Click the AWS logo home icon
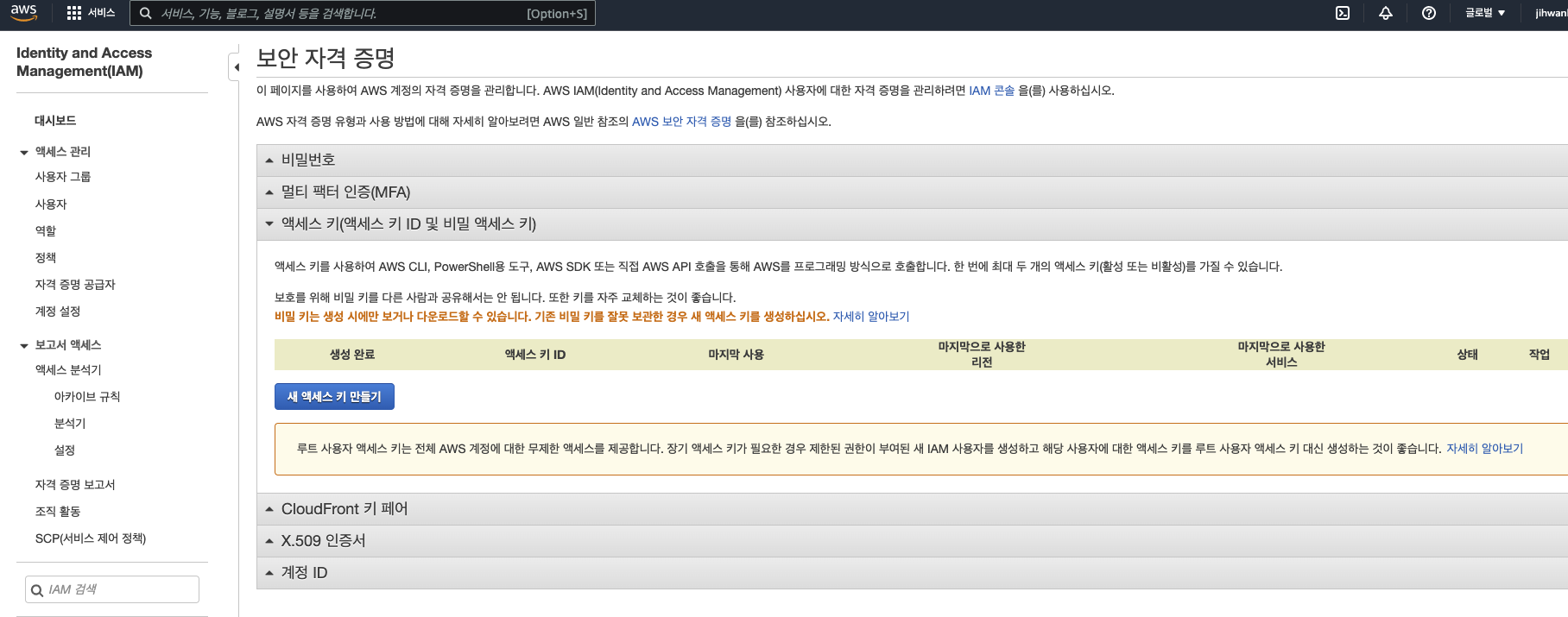This screenshot has height=617, width=1568. (23, 12)
